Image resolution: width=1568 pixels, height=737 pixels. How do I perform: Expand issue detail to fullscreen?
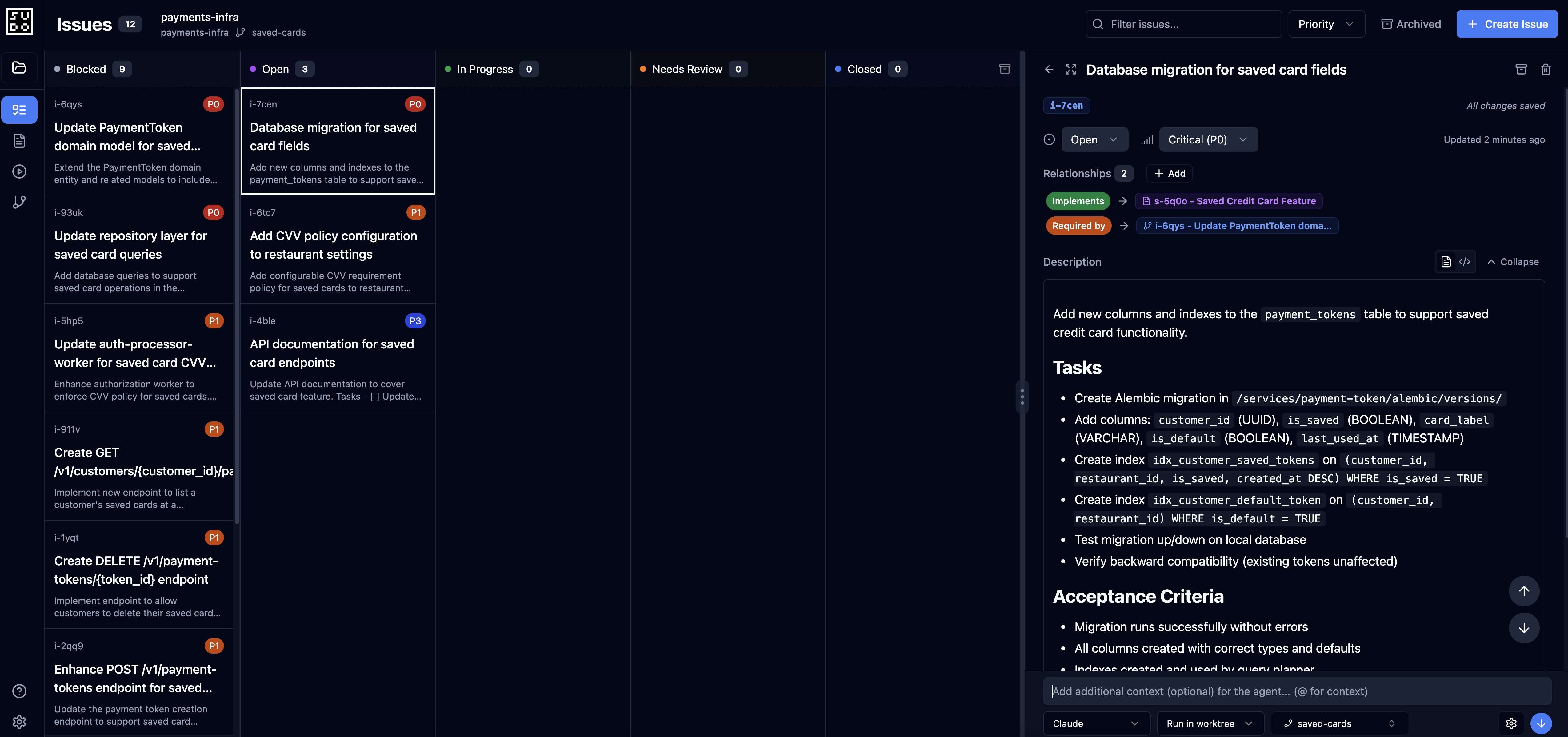(x=1071, y=70)
